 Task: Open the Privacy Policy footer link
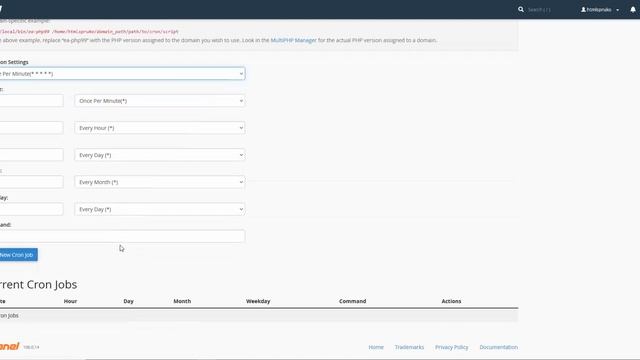451,347
